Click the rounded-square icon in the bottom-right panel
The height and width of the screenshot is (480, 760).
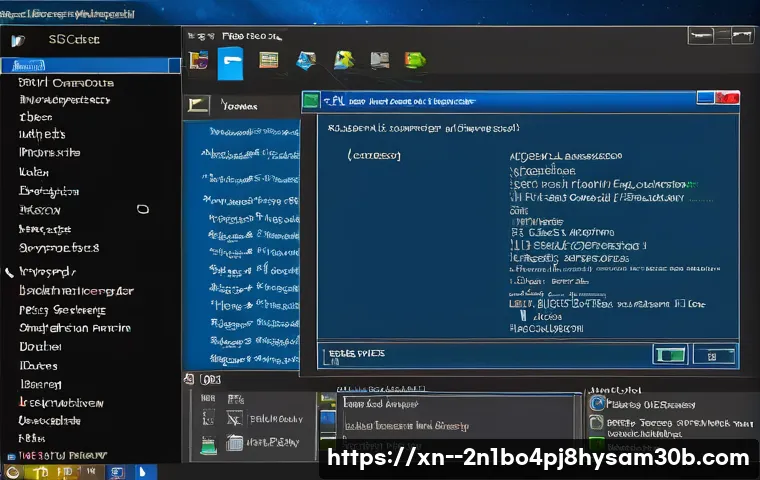point(597,423)
